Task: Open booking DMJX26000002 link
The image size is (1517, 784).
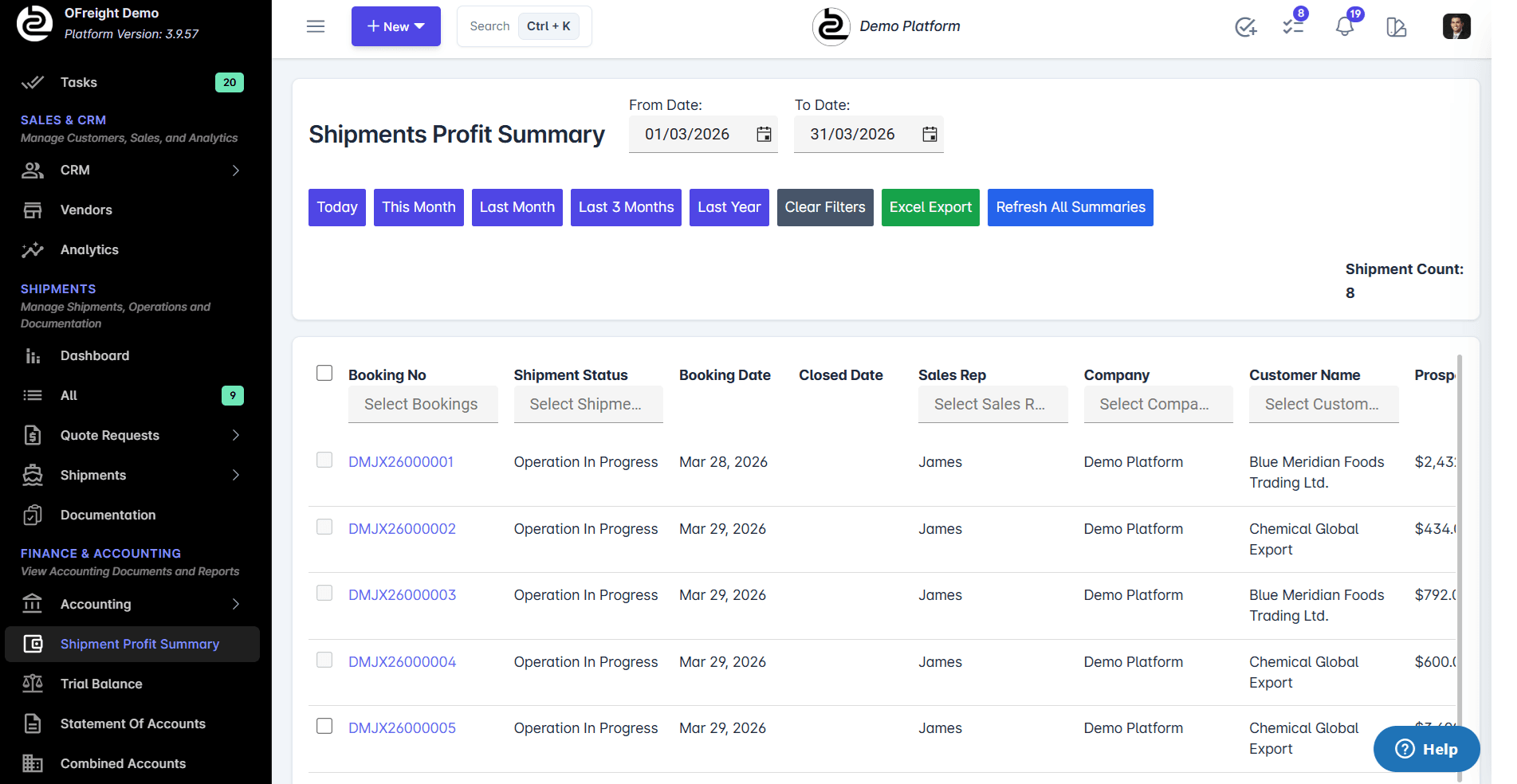Action: [402, 528]
